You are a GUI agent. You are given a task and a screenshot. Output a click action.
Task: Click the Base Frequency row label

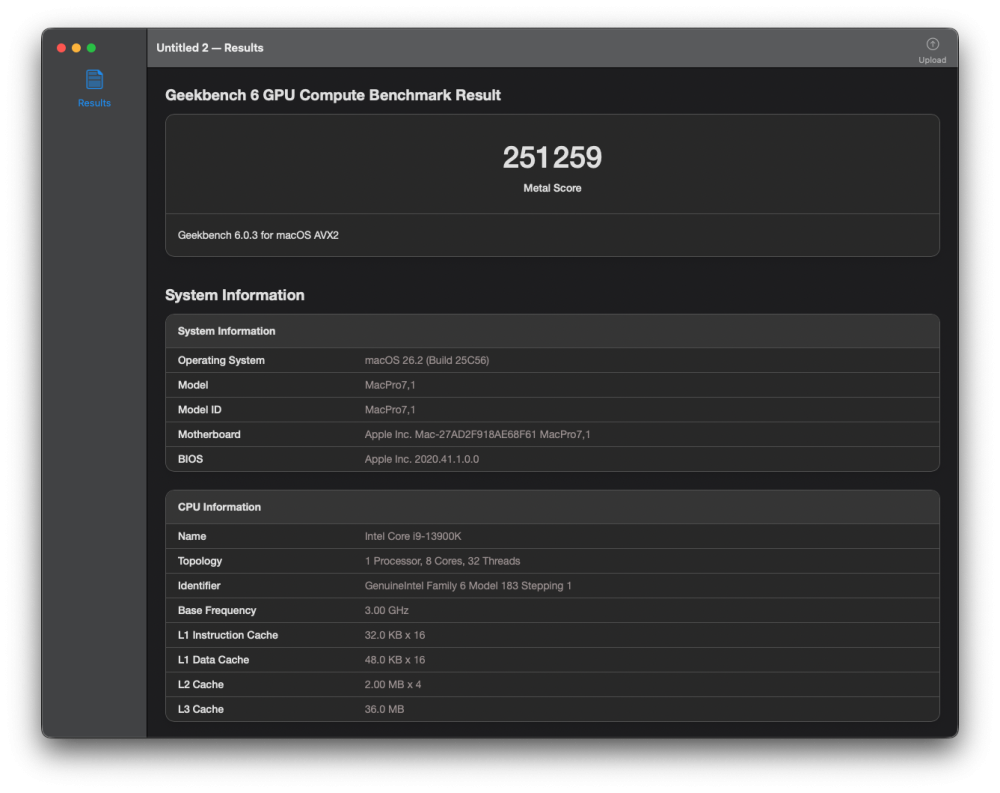pos(217,611)
